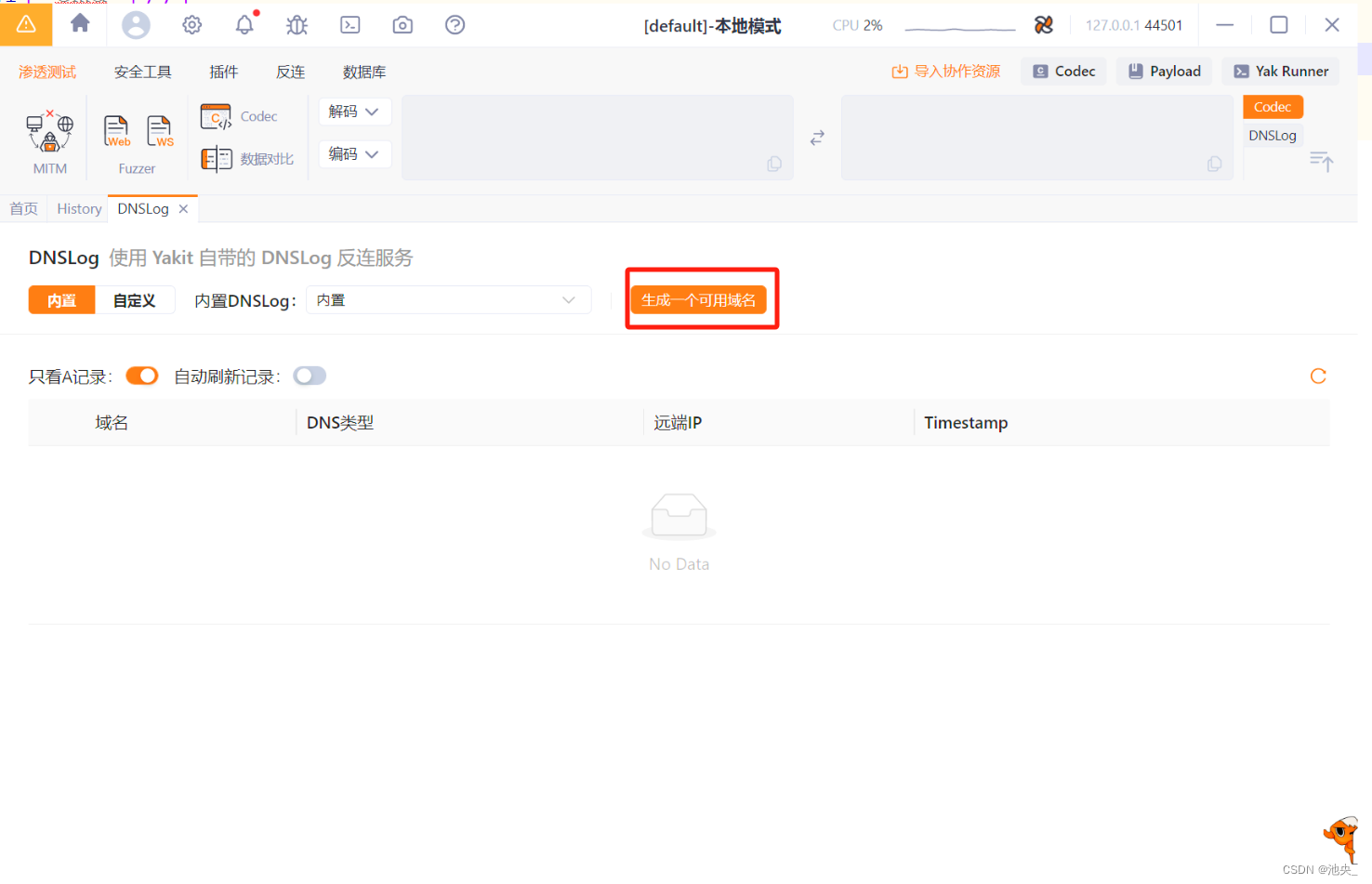1372x884 pixels.
Task: Open help question mark icon
Action: (455, 25)
